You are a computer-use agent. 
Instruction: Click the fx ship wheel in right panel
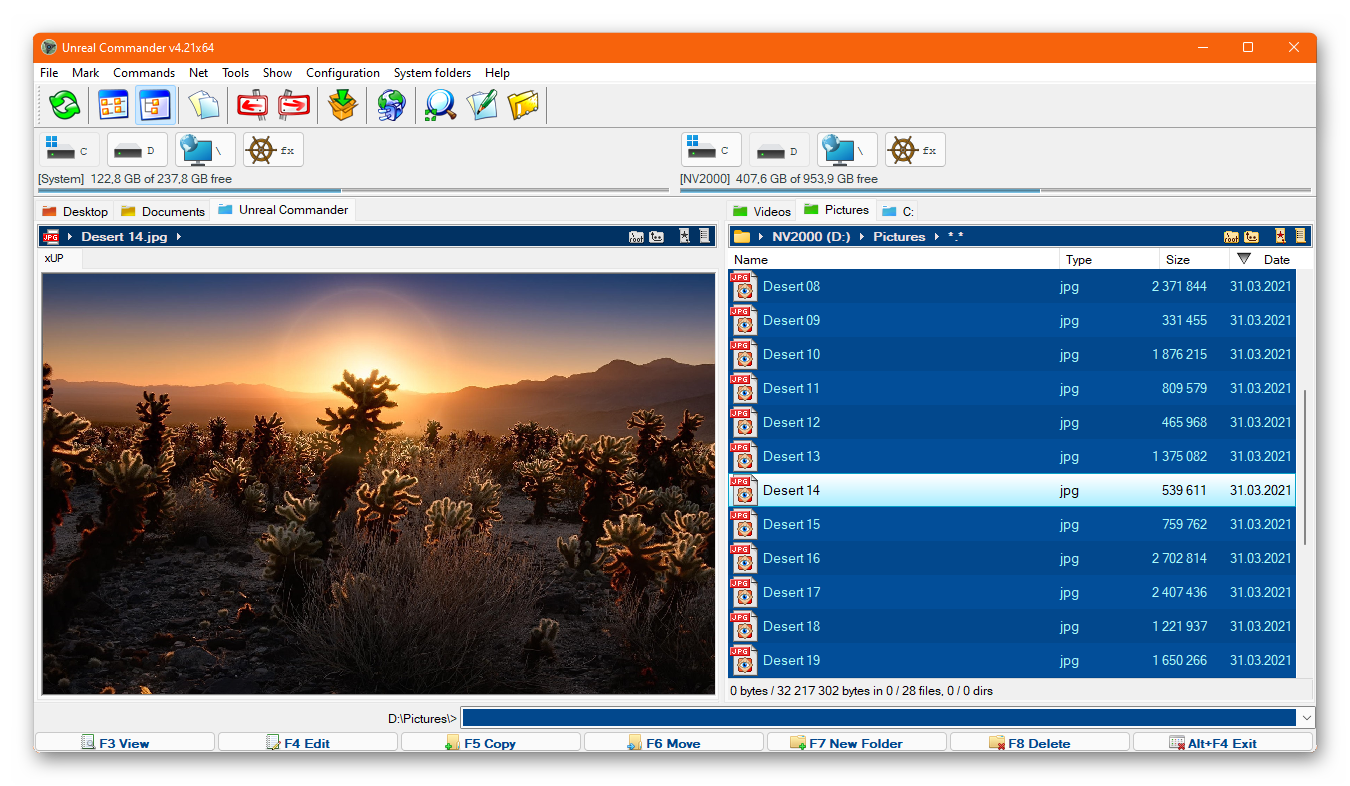(915, 150)
